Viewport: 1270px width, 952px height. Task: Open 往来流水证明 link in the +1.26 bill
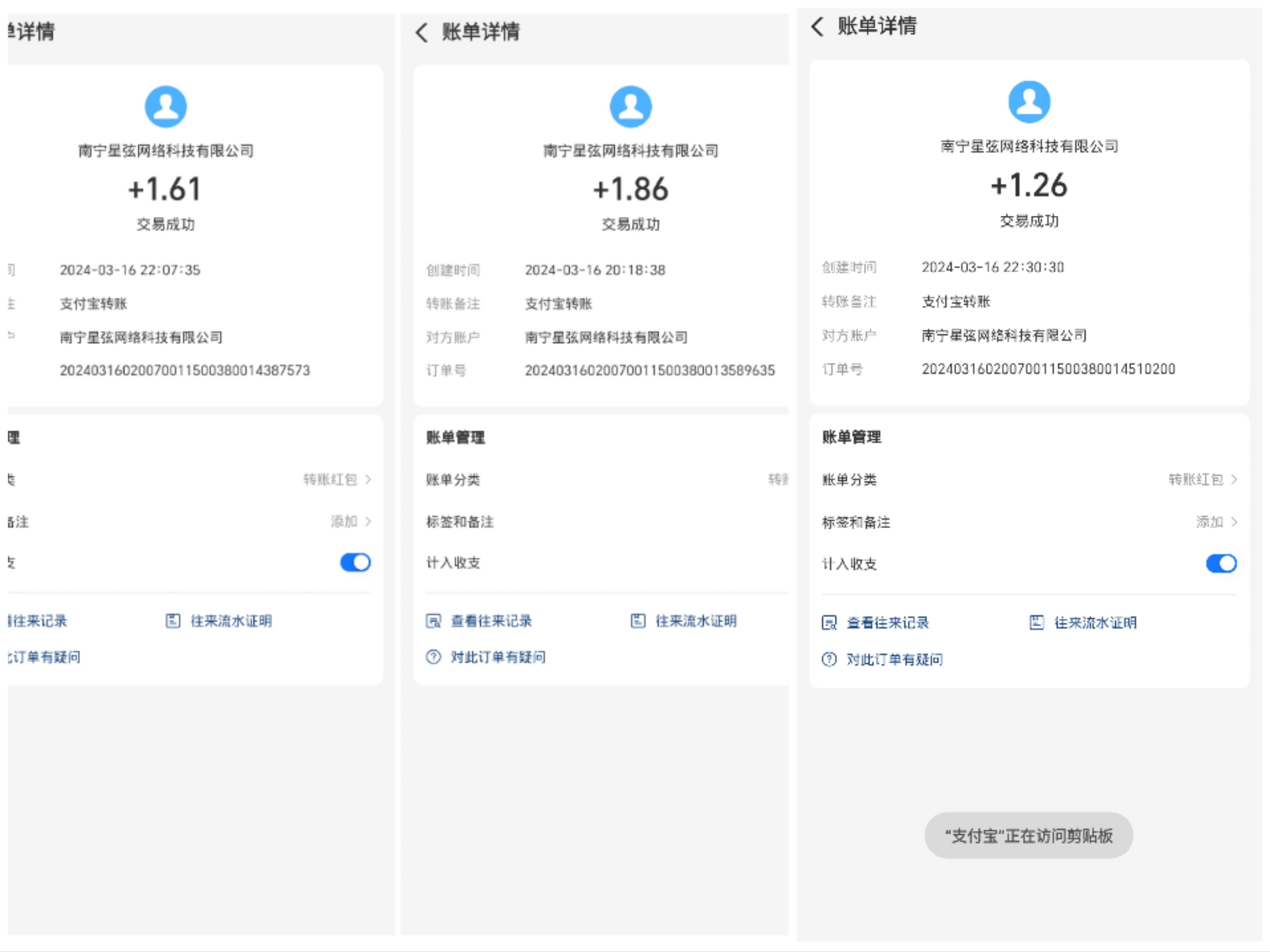[1095, 623]
